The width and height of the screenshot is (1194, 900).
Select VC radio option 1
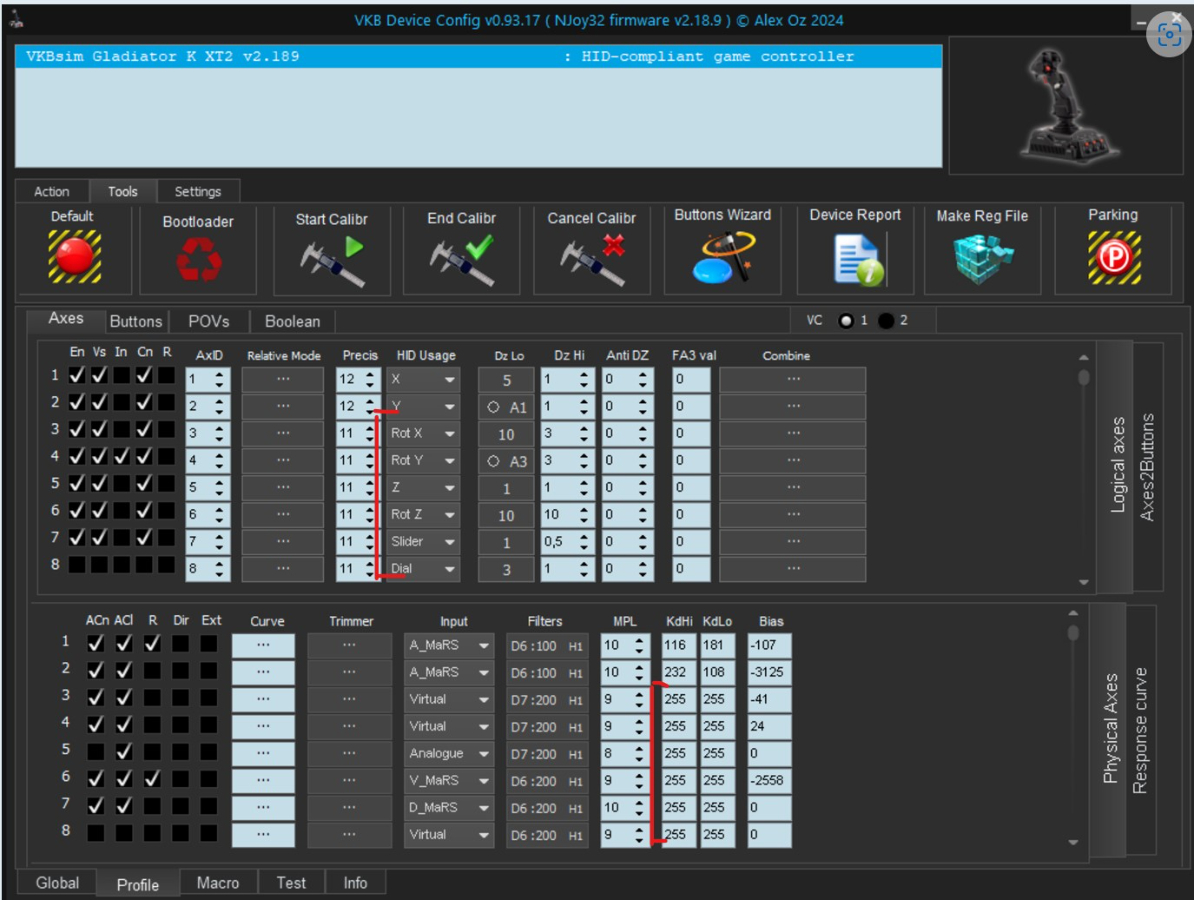tap(846, 321)
